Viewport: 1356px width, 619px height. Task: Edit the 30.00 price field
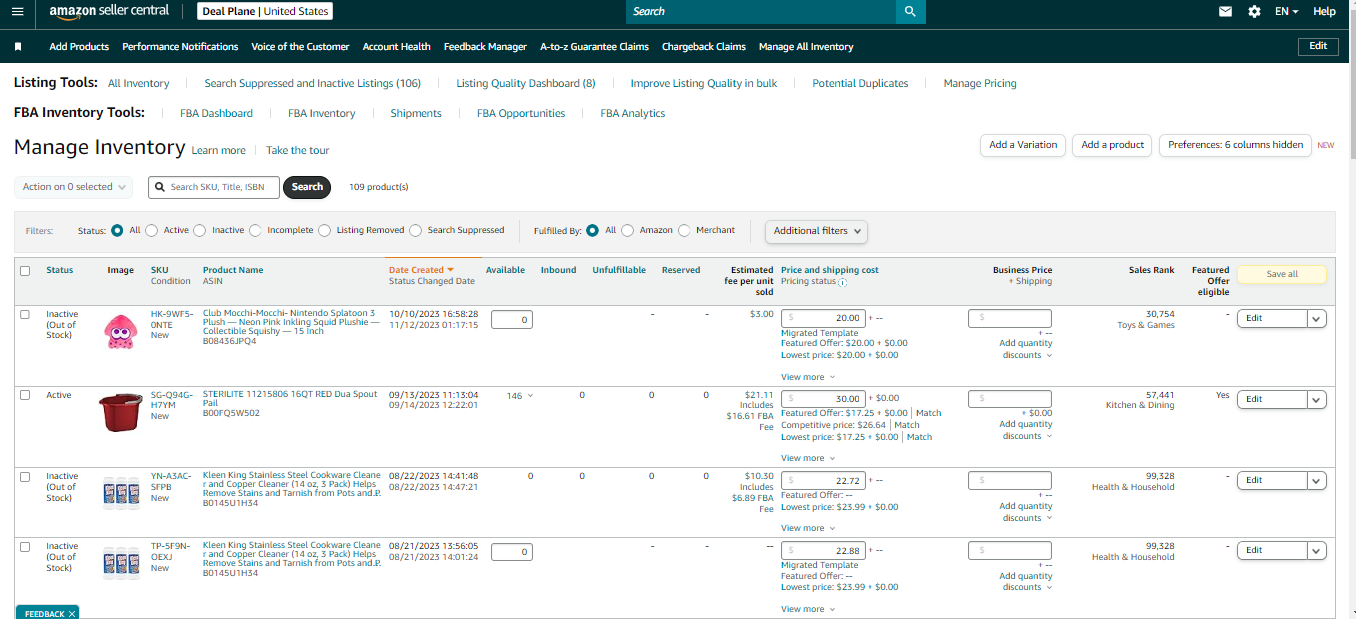pyautogui.click(x=824, y=399)
